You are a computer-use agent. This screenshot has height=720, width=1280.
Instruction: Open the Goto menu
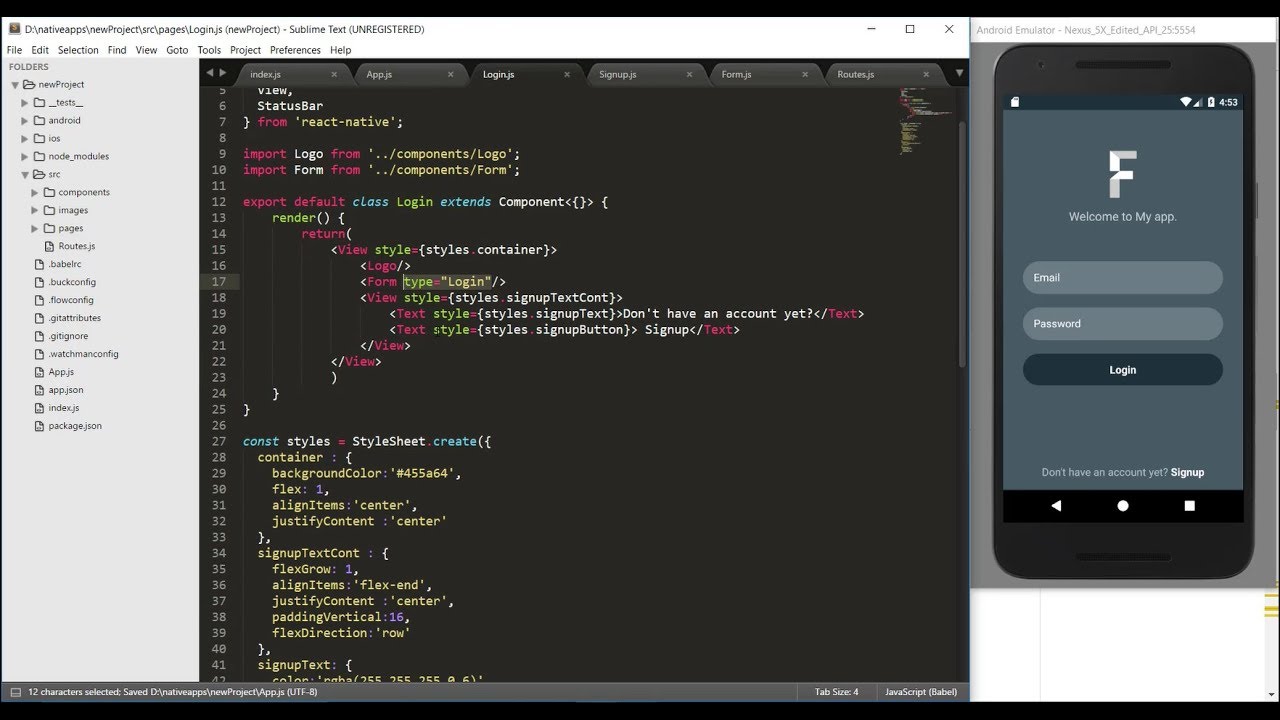[x=177, y=50]
